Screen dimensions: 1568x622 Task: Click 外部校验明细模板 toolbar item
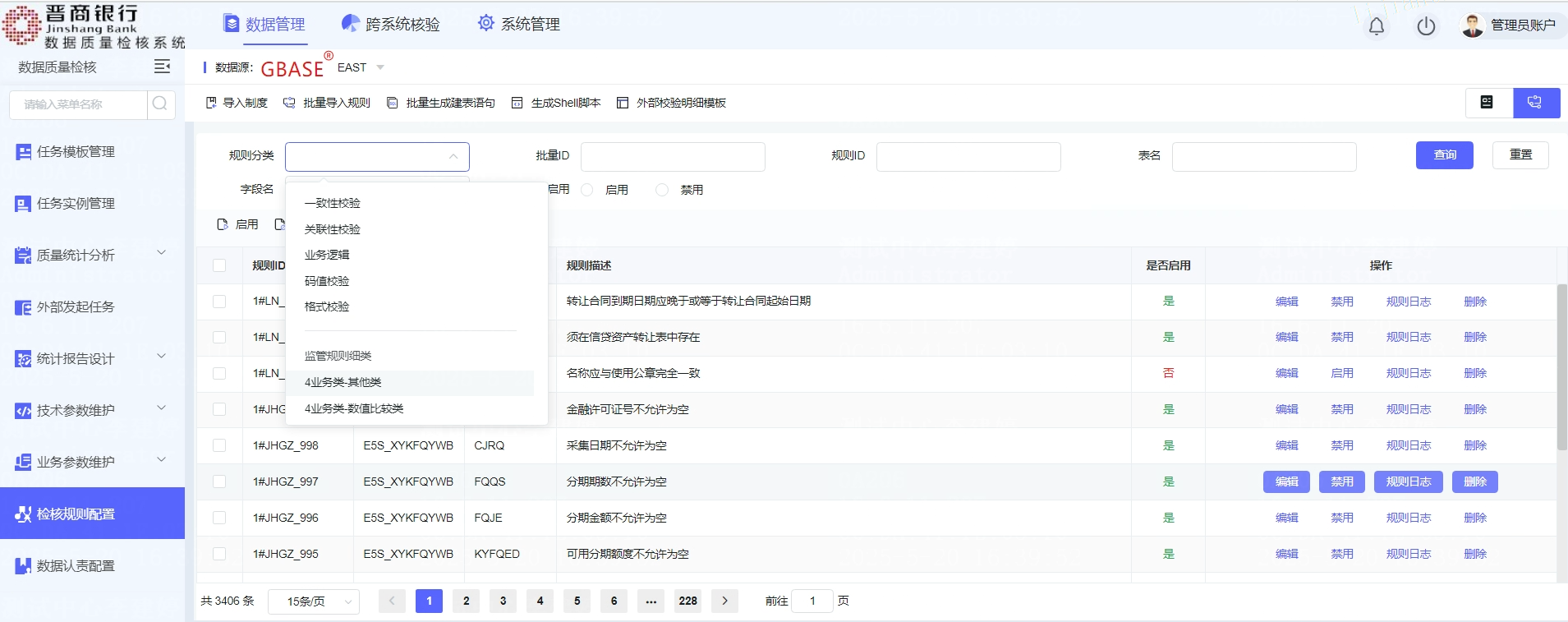click(671, 103)
